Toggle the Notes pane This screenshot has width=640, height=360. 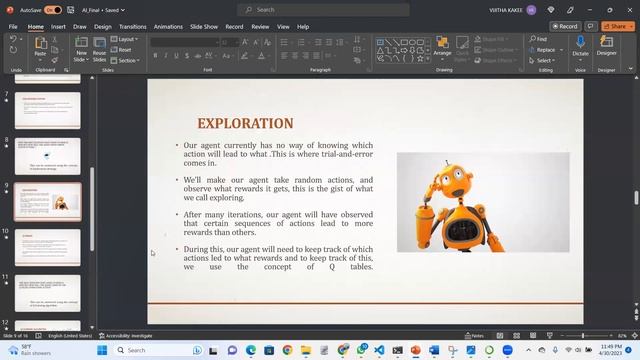tap(474, 336)
